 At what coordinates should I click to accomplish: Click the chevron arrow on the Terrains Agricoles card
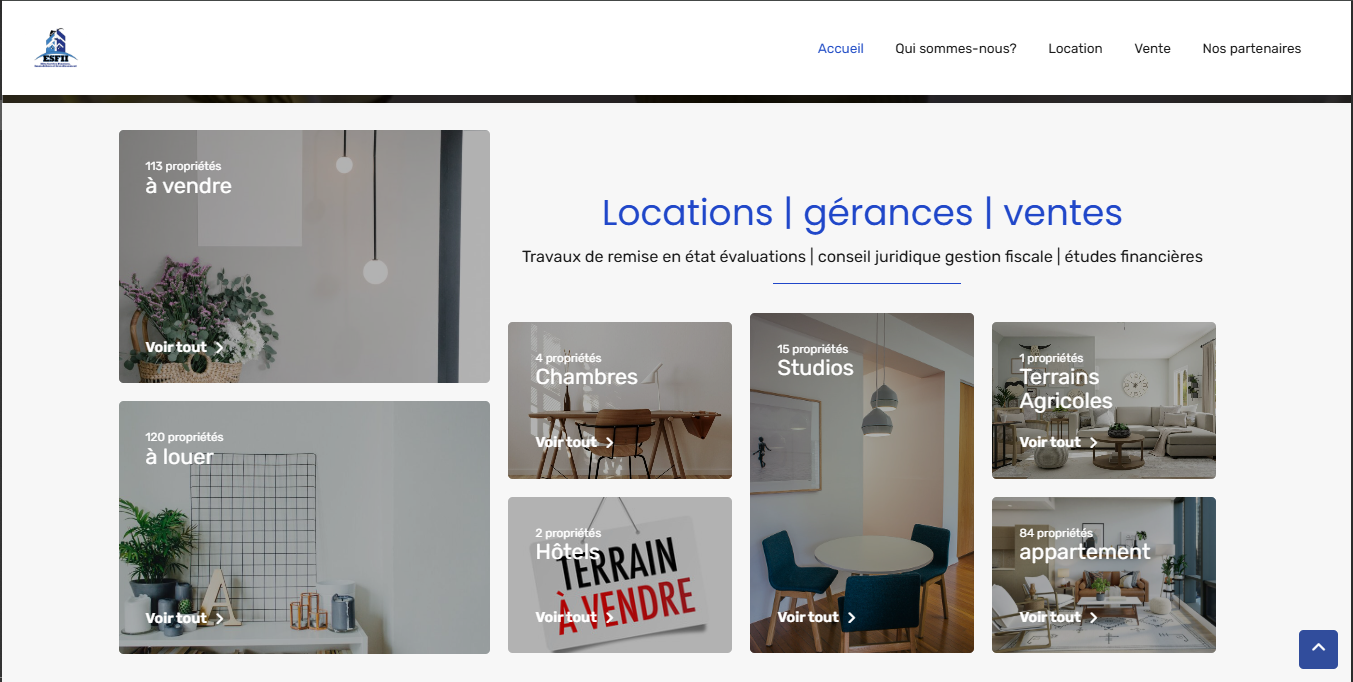coord(1094,443)
